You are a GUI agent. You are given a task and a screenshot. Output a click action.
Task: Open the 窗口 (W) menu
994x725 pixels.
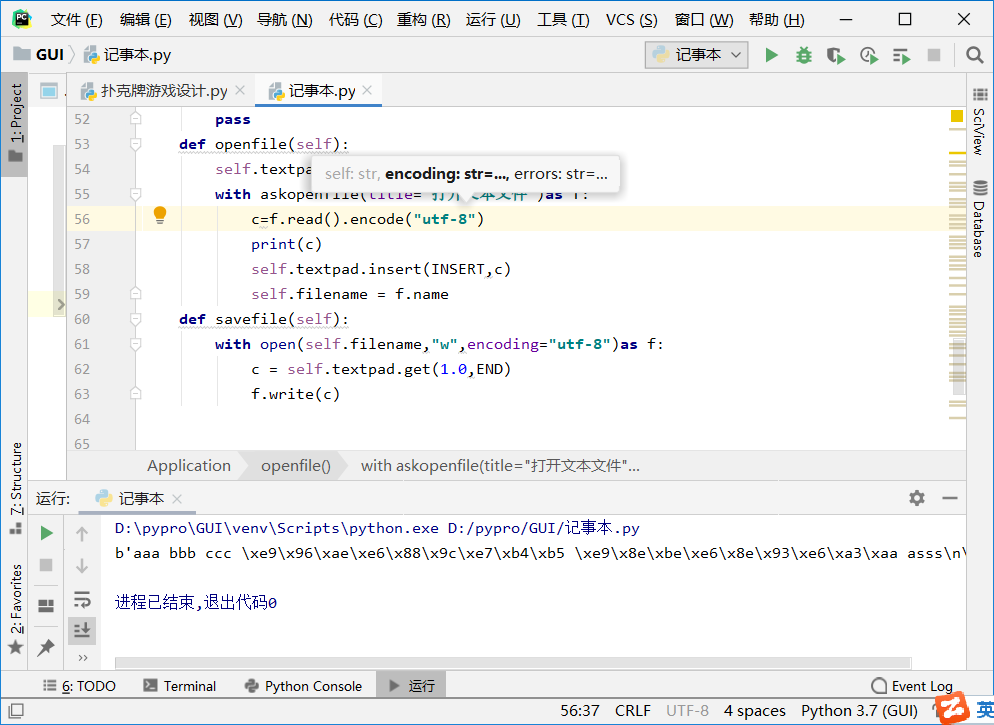[x=704, y=20]
